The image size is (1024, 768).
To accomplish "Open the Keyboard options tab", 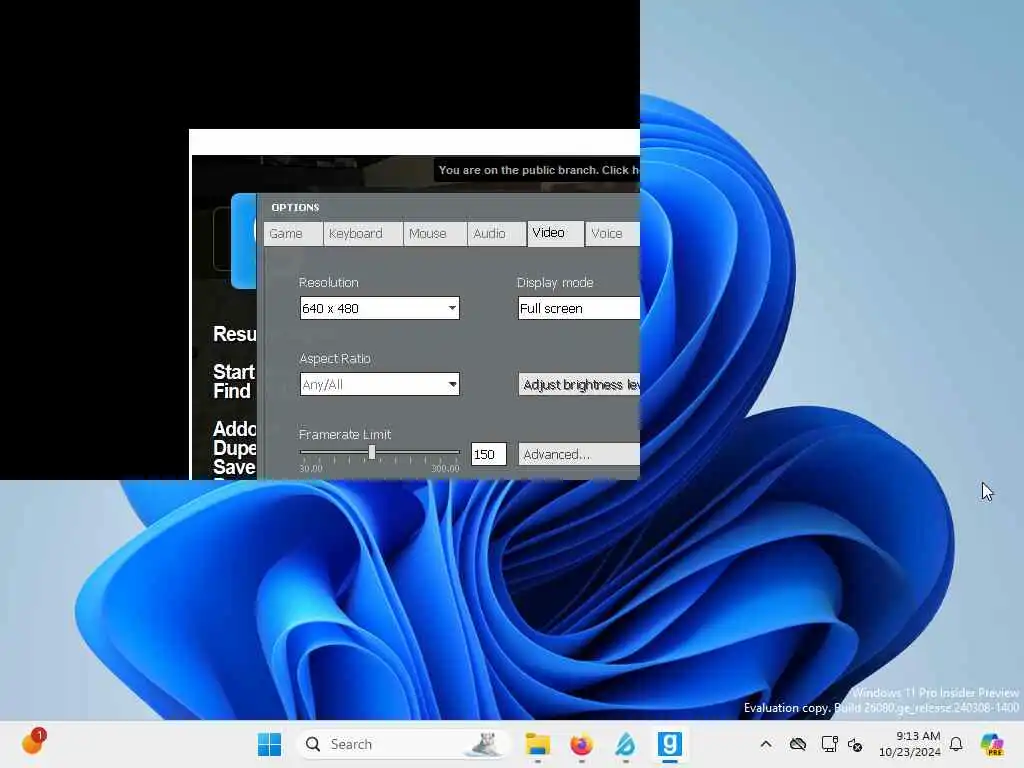I will (363, 234).
